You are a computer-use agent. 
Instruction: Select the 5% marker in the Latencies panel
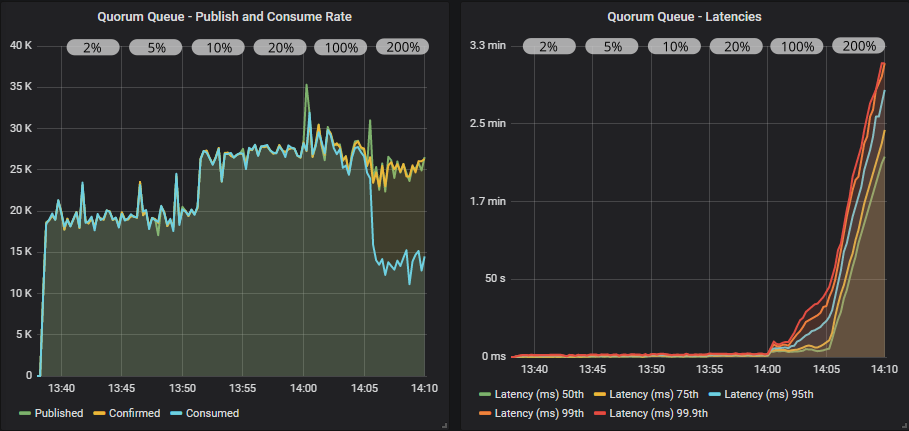point(612,47)
